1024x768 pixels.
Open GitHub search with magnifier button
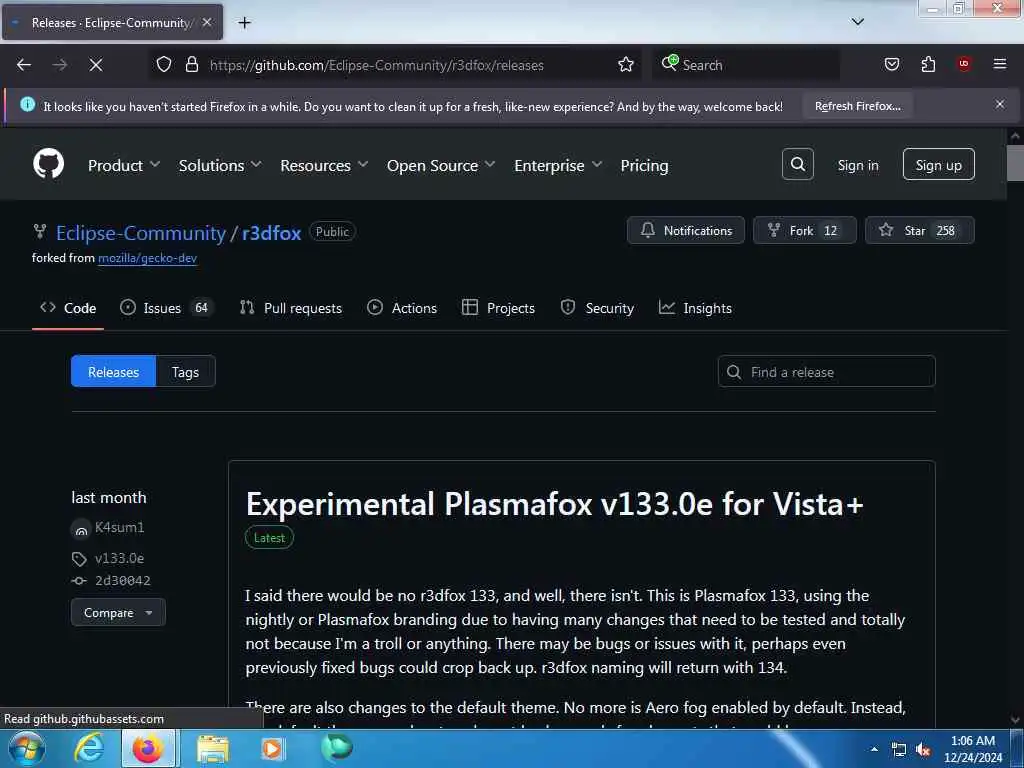(x=797, y=164)
